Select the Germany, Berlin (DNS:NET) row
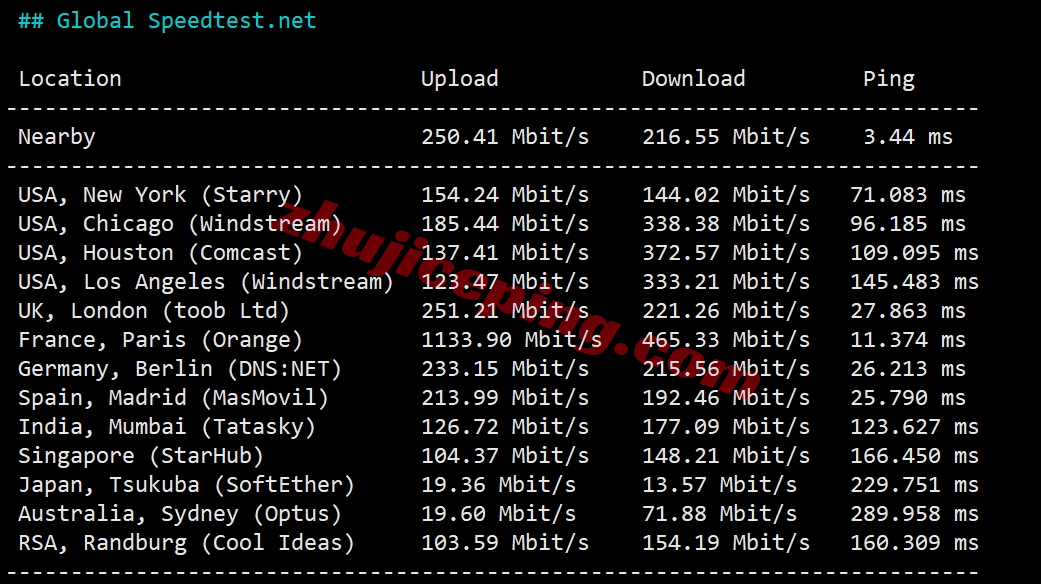This screenshot has height=584, width=1041. coord(498,369)
